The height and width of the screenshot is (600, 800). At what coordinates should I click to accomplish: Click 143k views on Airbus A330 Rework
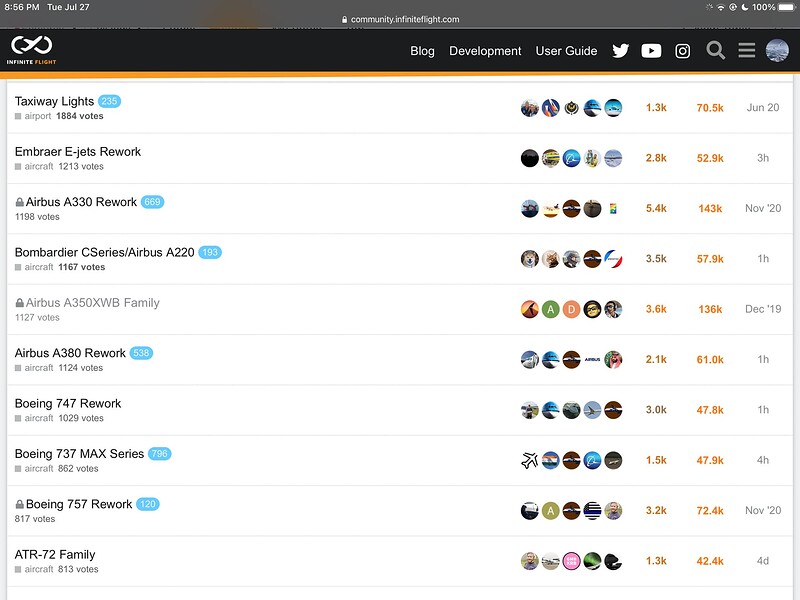pyautogui.click(x=710, y=208)
